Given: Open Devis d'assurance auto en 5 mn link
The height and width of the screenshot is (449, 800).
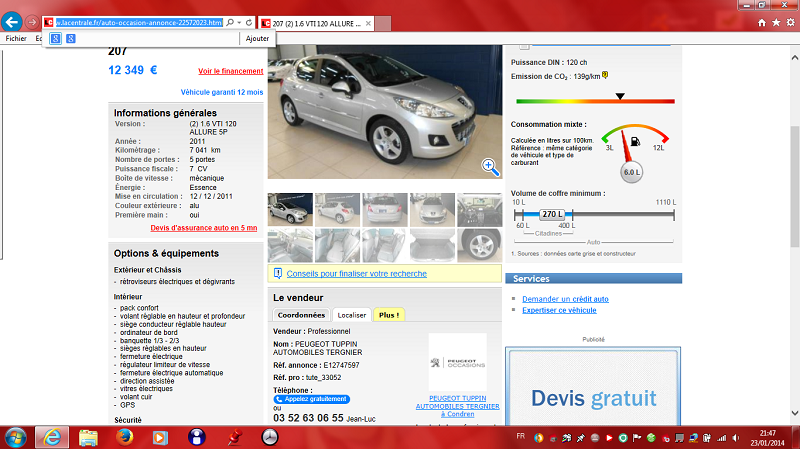Looking at the screenshot, I should click(204, 228).
